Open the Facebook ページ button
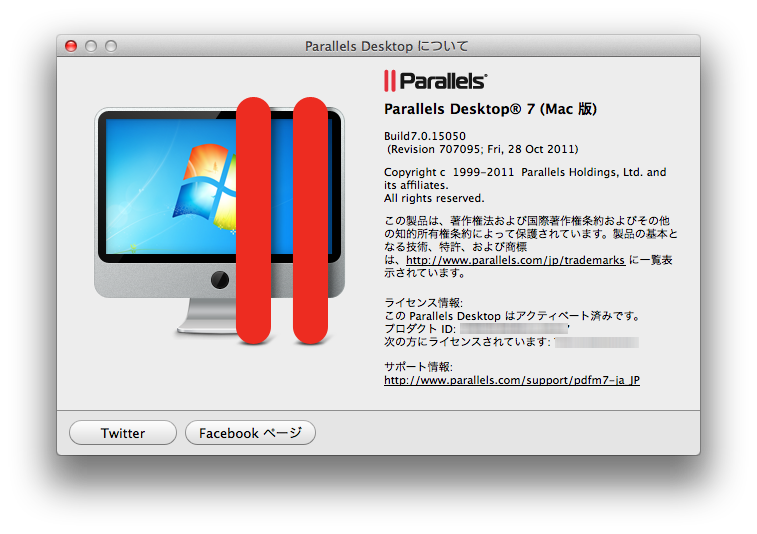The image size is (757, 534). 250,433
